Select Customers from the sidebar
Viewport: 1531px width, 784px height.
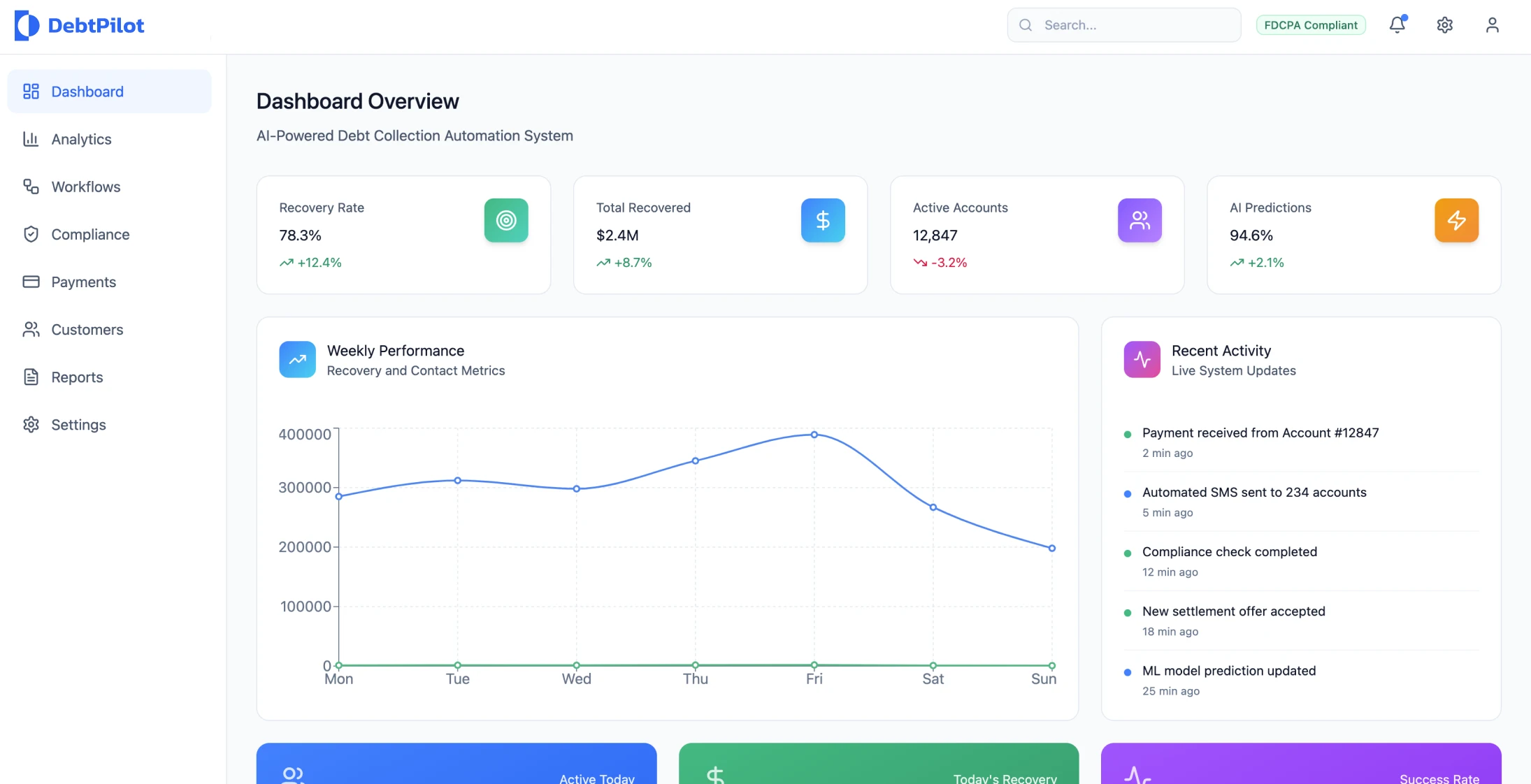pos(87,329)
